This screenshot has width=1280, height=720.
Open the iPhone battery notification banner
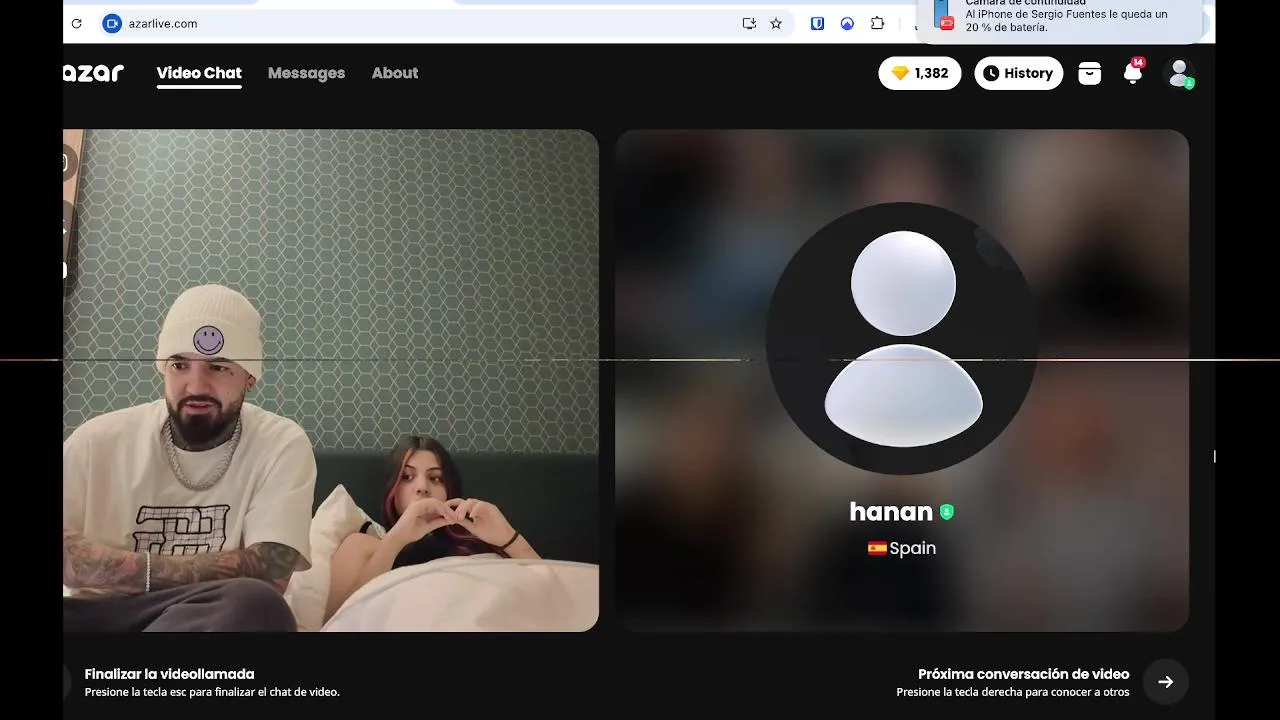pos(1060,18)
